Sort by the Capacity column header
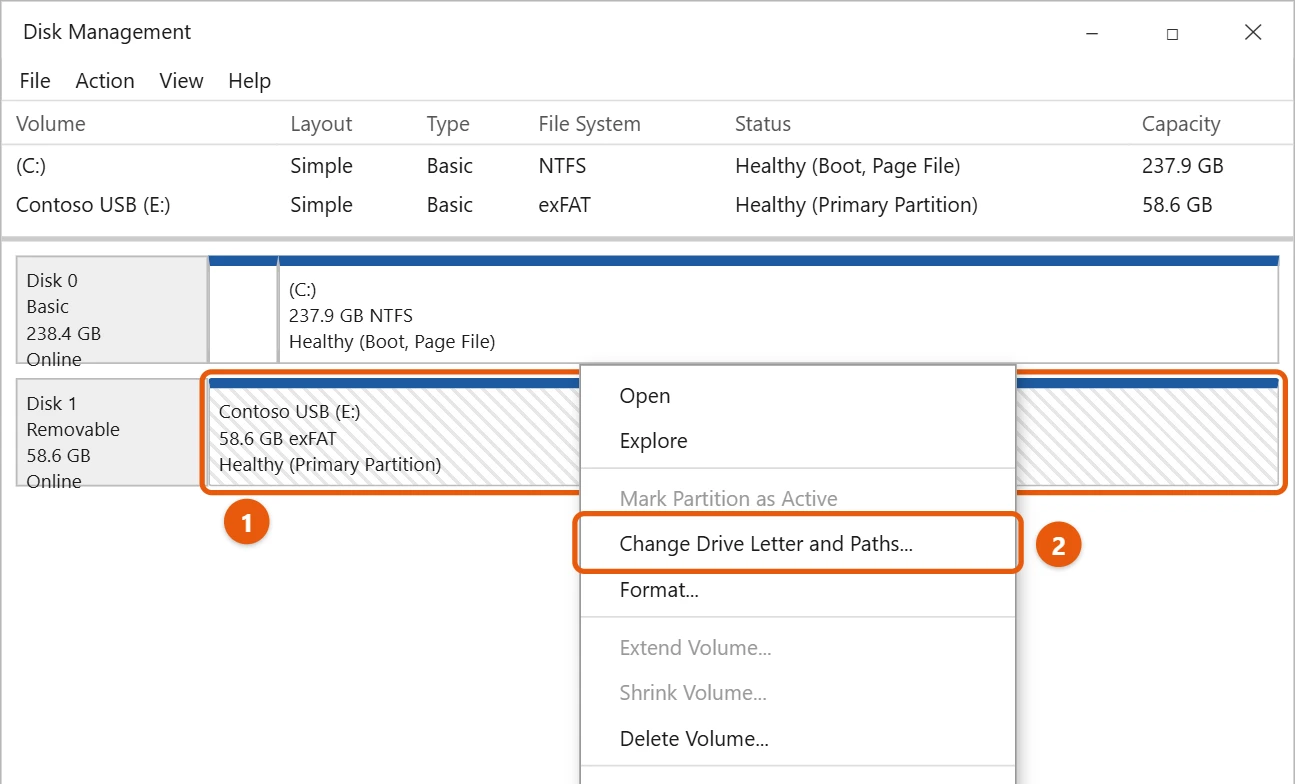 (1181, 124)
